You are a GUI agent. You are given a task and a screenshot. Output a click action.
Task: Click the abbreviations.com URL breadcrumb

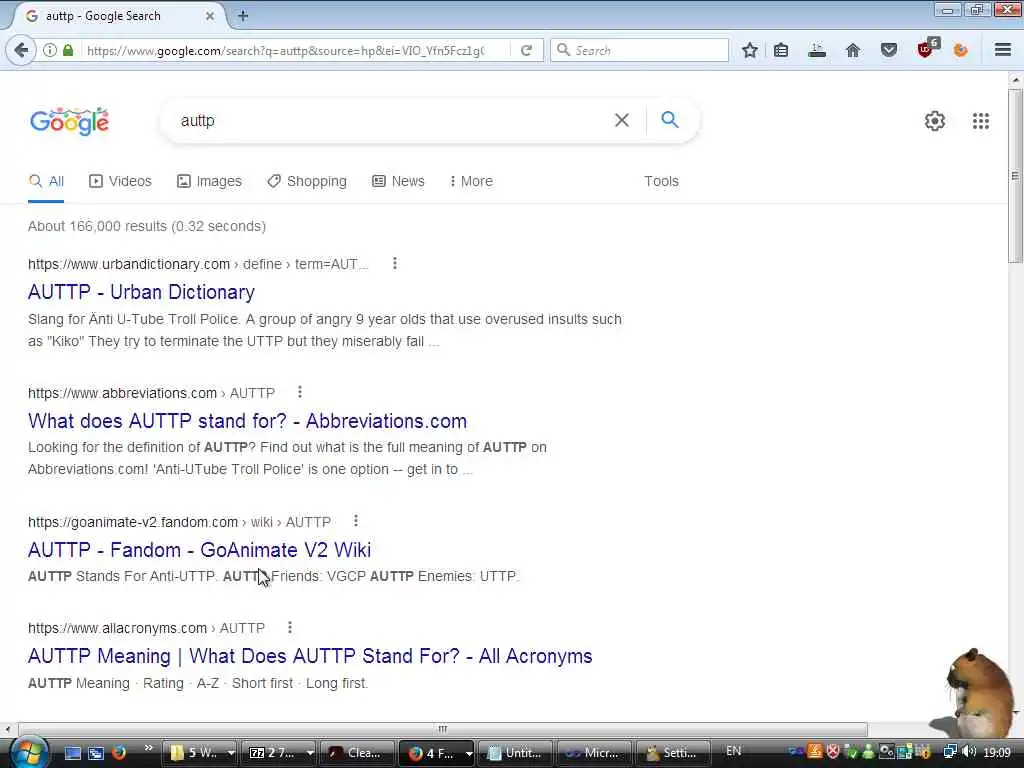click(152, 392)
